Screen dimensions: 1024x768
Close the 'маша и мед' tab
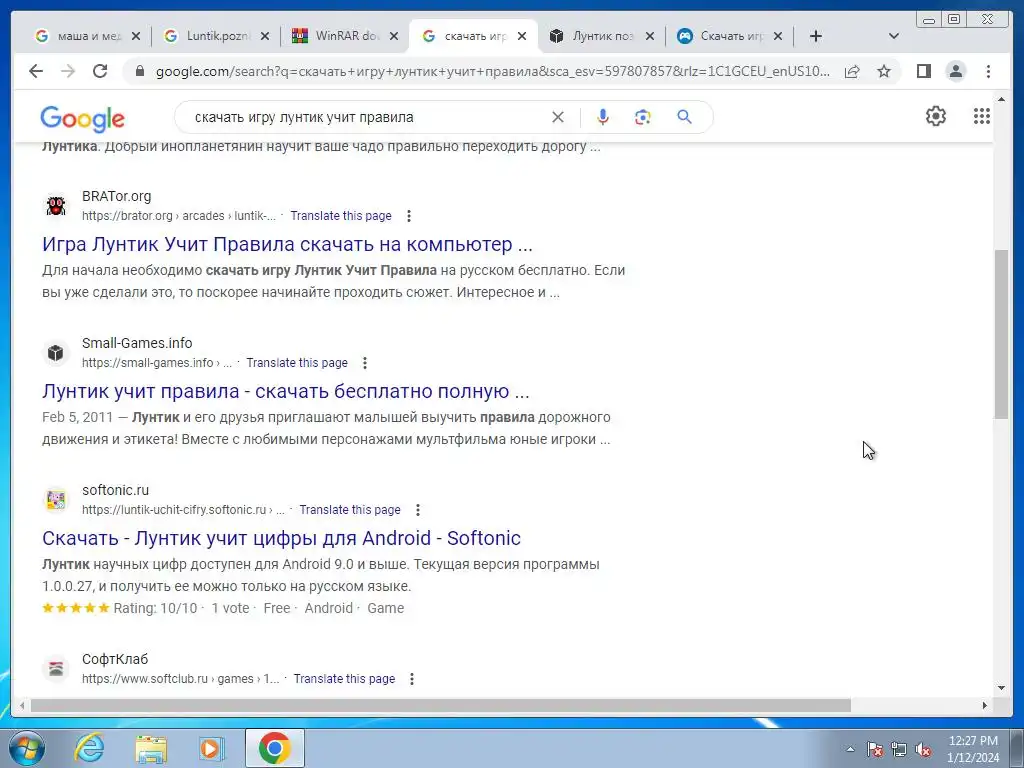click(x=136, y=37)
